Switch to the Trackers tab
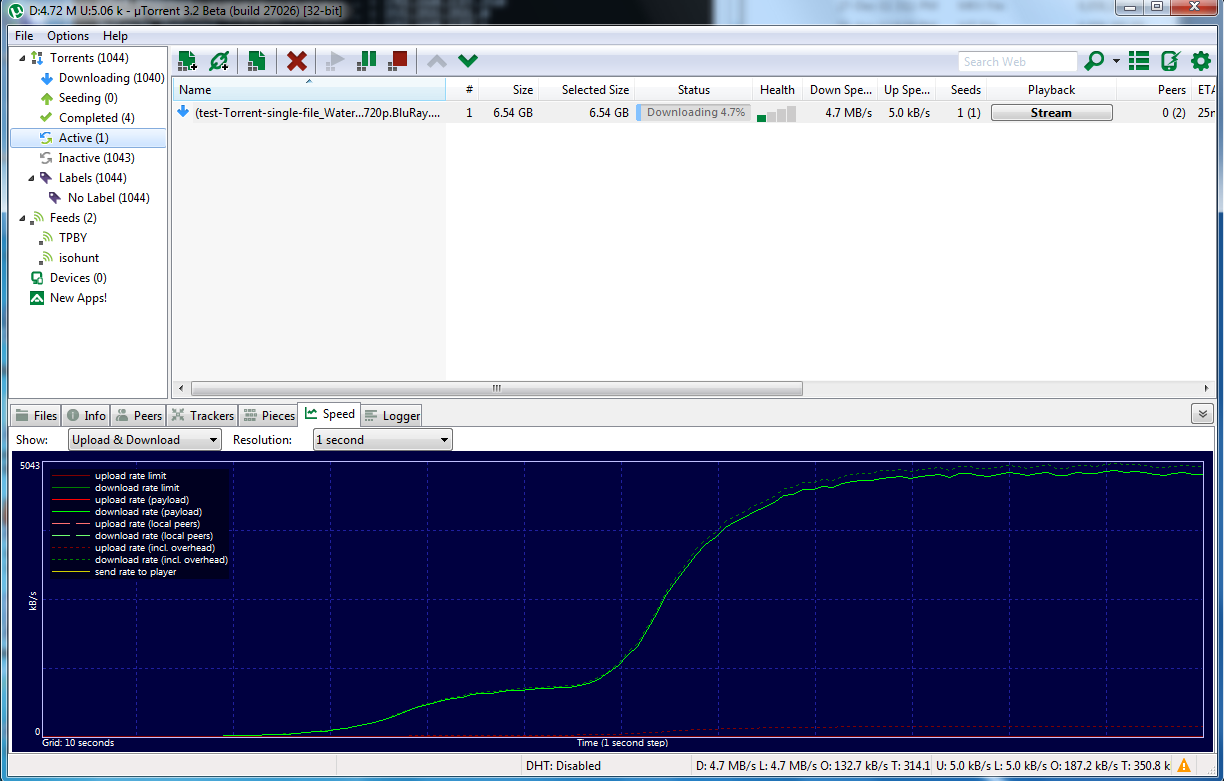This screenshot has height=781, width=1224. [x=203, y=415]
